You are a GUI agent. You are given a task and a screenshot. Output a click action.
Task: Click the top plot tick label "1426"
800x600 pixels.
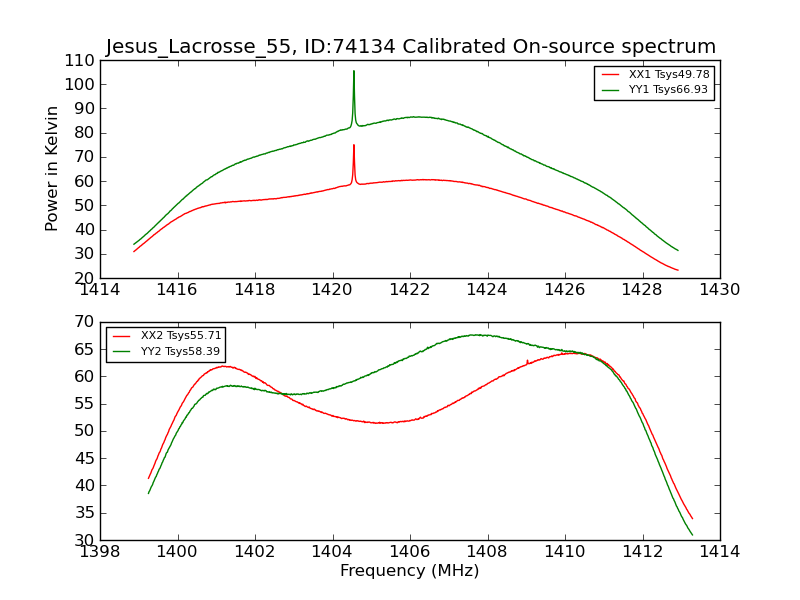[564, 290]
